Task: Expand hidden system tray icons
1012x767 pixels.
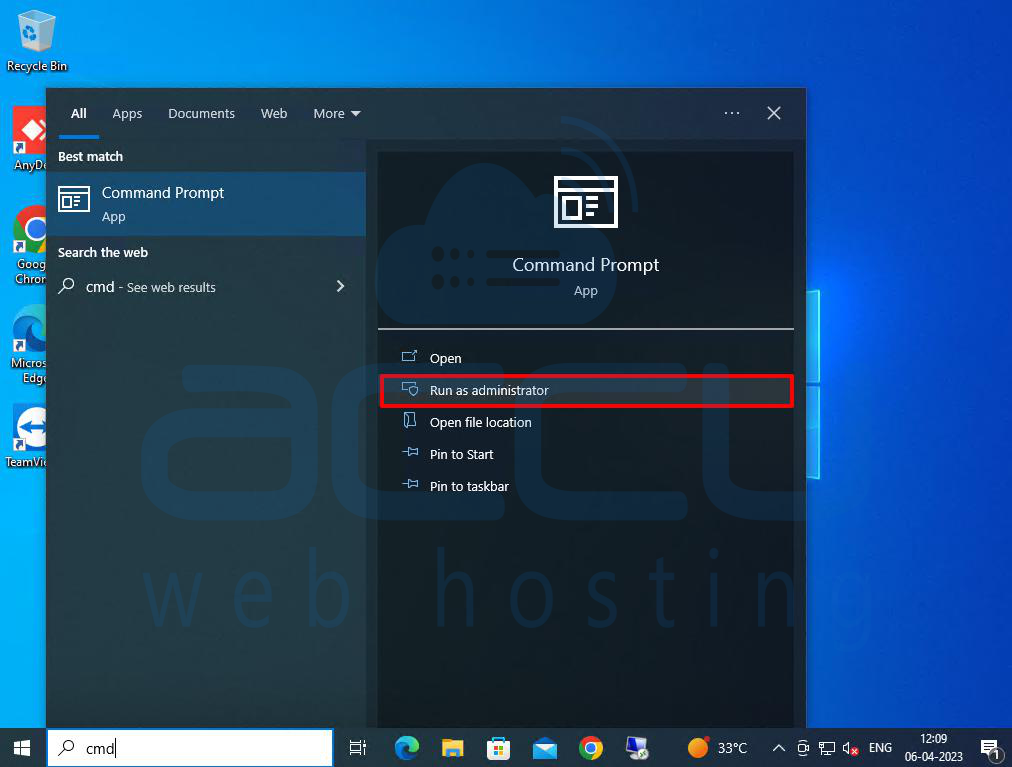Action: coord(778,747)
